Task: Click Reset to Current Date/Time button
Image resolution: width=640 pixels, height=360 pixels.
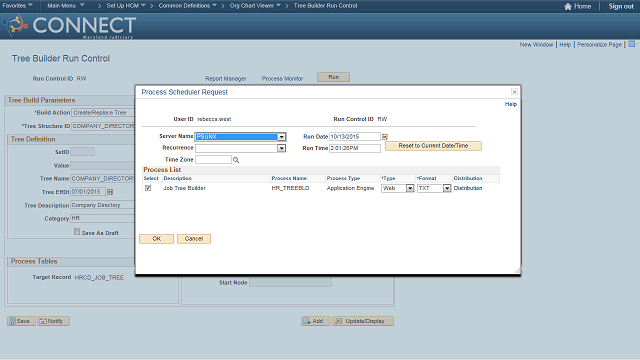Action: pos(433,146)
